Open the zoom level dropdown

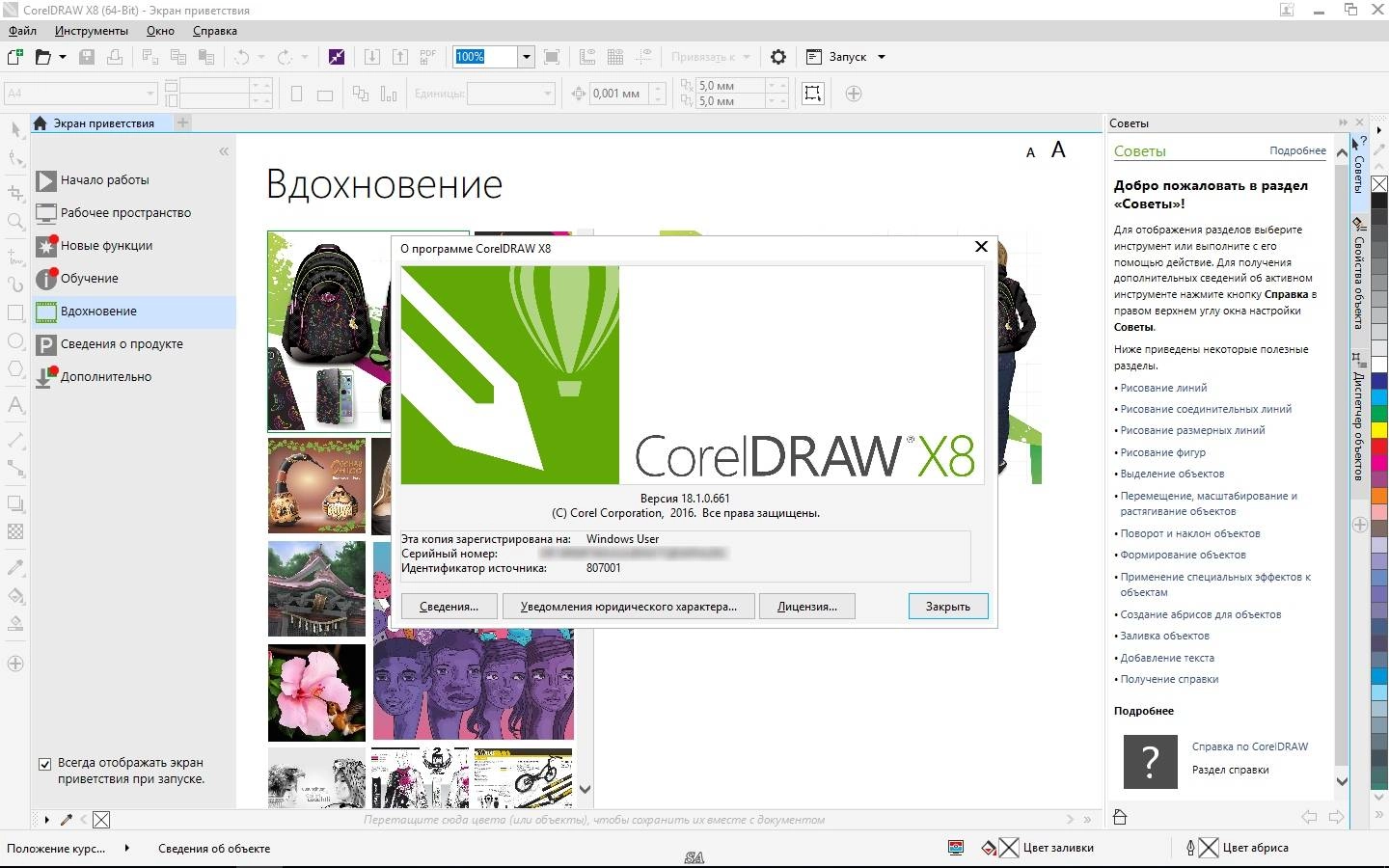coord(526,57)
